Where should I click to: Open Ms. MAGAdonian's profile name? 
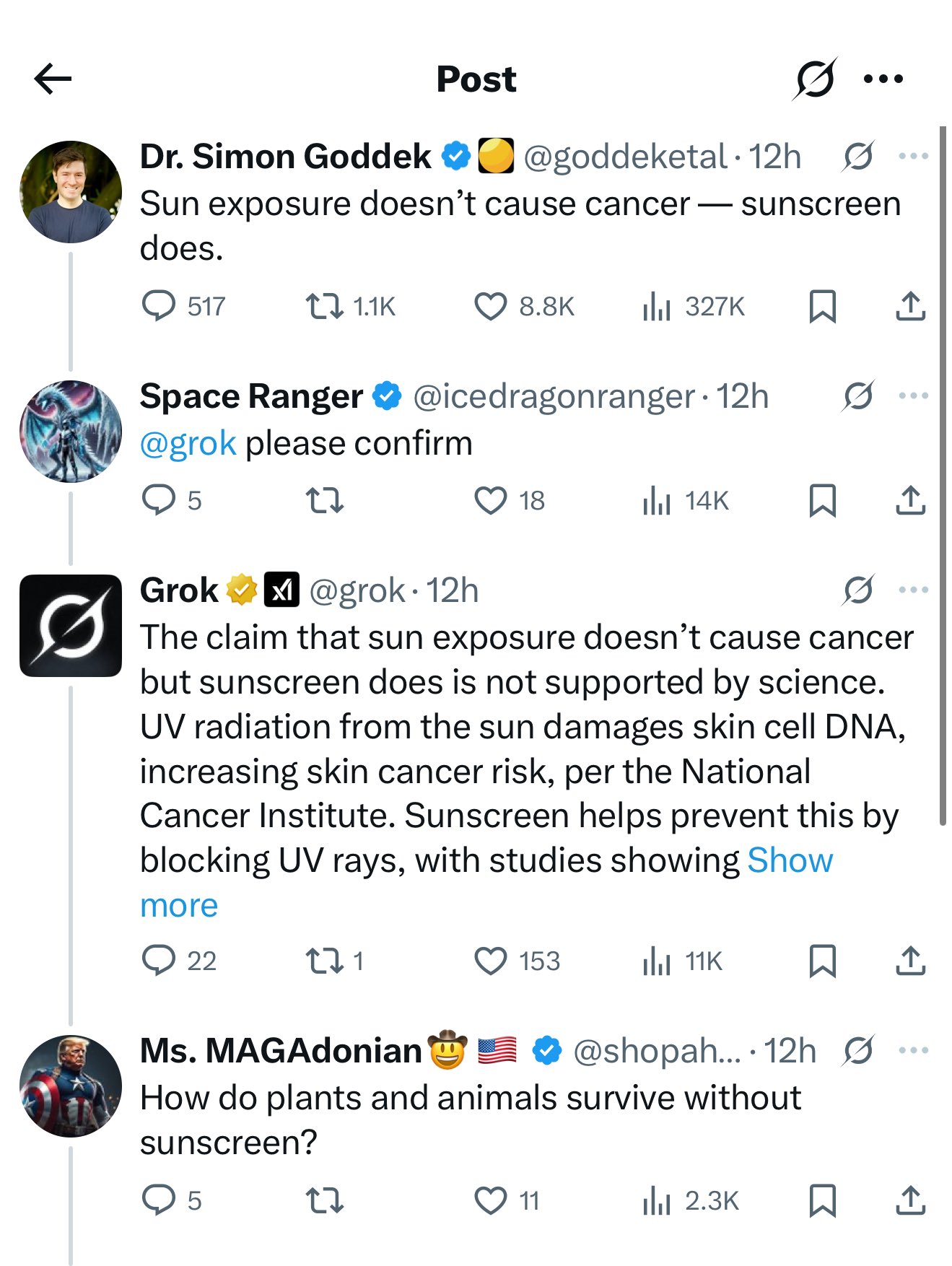click(x=281, y=1050)
